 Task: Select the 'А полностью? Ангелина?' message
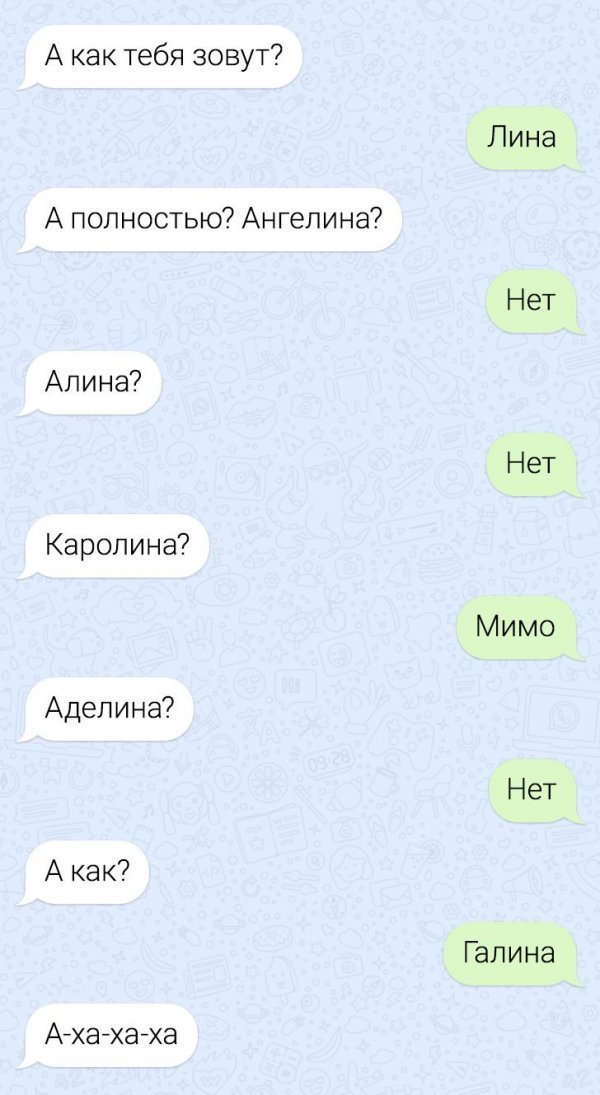(x=212, y=220)
